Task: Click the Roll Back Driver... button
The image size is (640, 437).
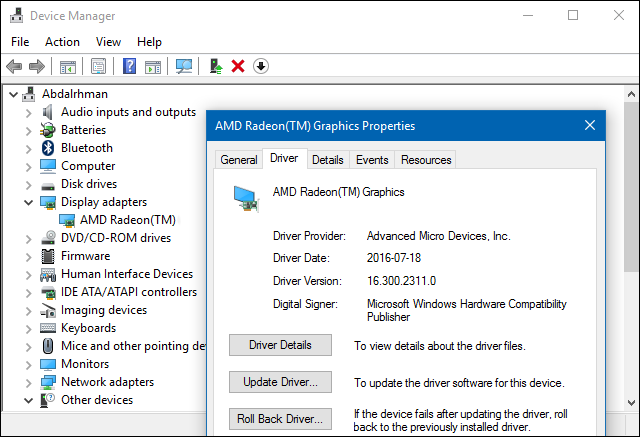Action: click(280, 419)
